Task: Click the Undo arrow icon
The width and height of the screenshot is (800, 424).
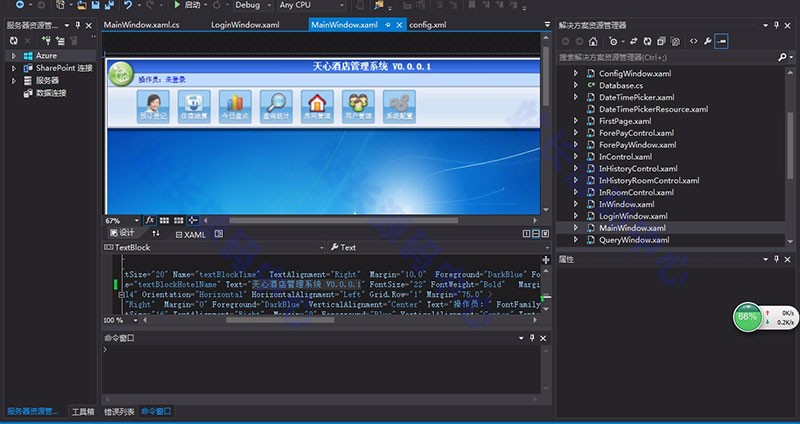Action: click(x=128, y=5)
